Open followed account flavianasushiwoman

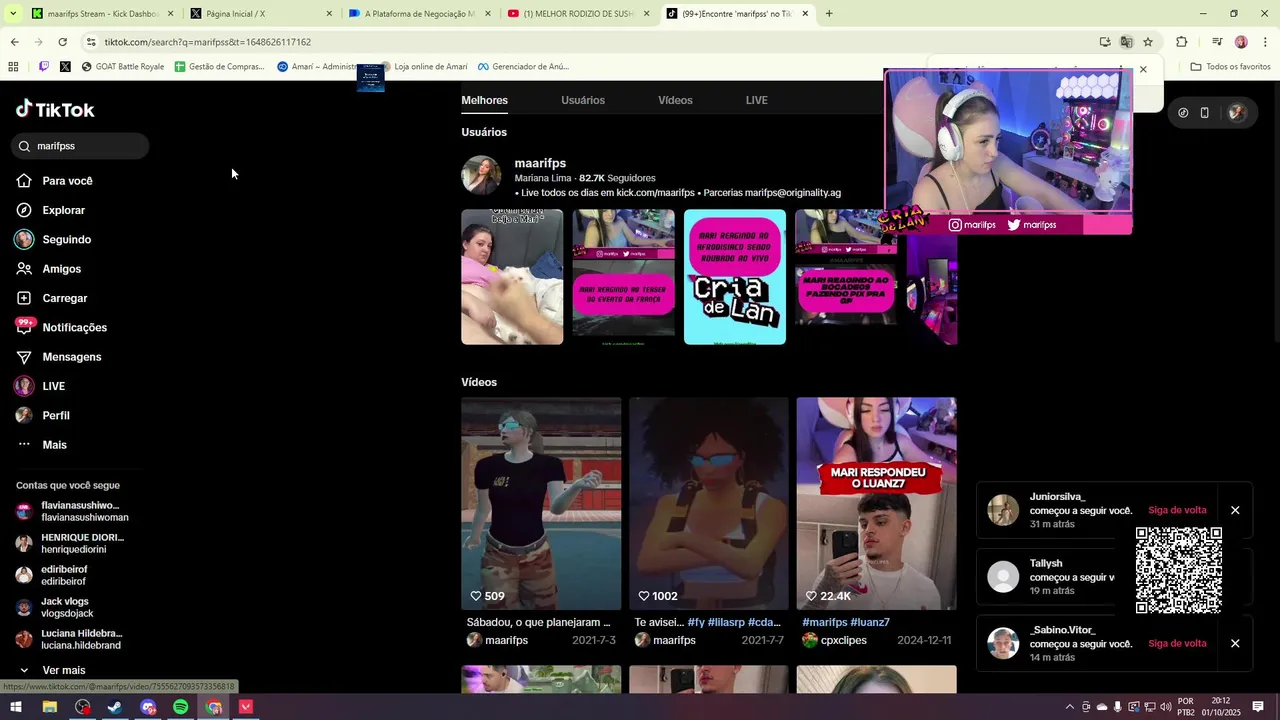(74, 511)
